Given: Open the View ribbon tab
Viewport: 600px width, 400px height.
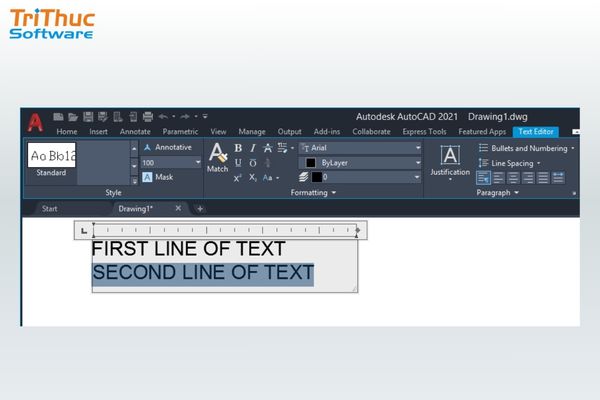Looking at the screenshot, I should [x=218, y=132].
